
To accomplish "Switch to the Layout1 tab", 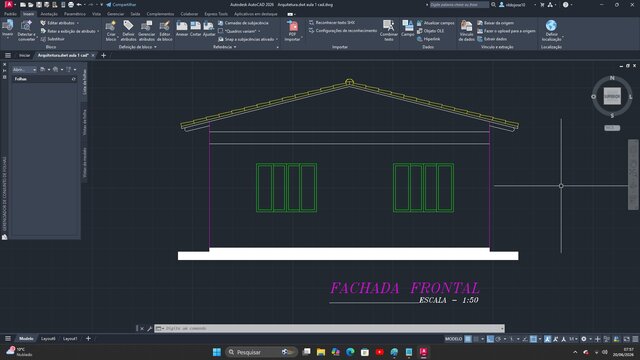I will (70, 339).
